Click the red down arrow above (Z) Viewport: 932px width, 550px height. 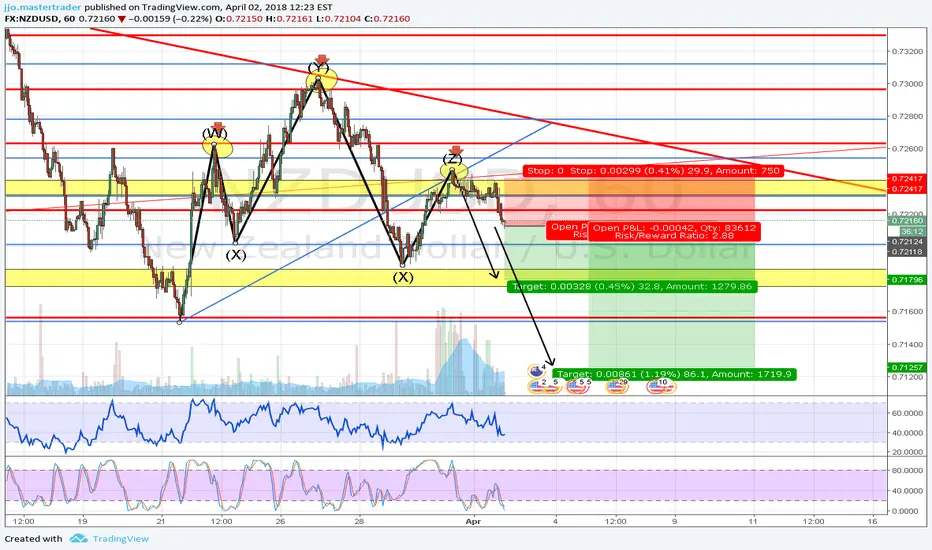456,151
